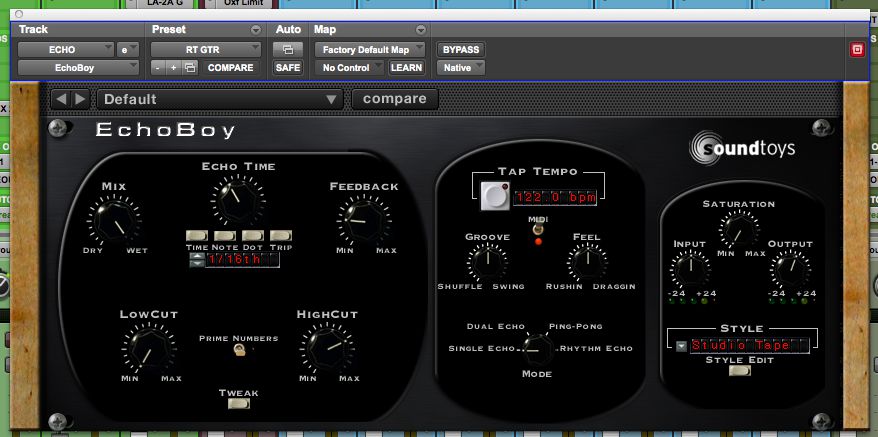Click the Soundtoys logo
This screenshot has height=437, width=878.
tap(742, 148)
